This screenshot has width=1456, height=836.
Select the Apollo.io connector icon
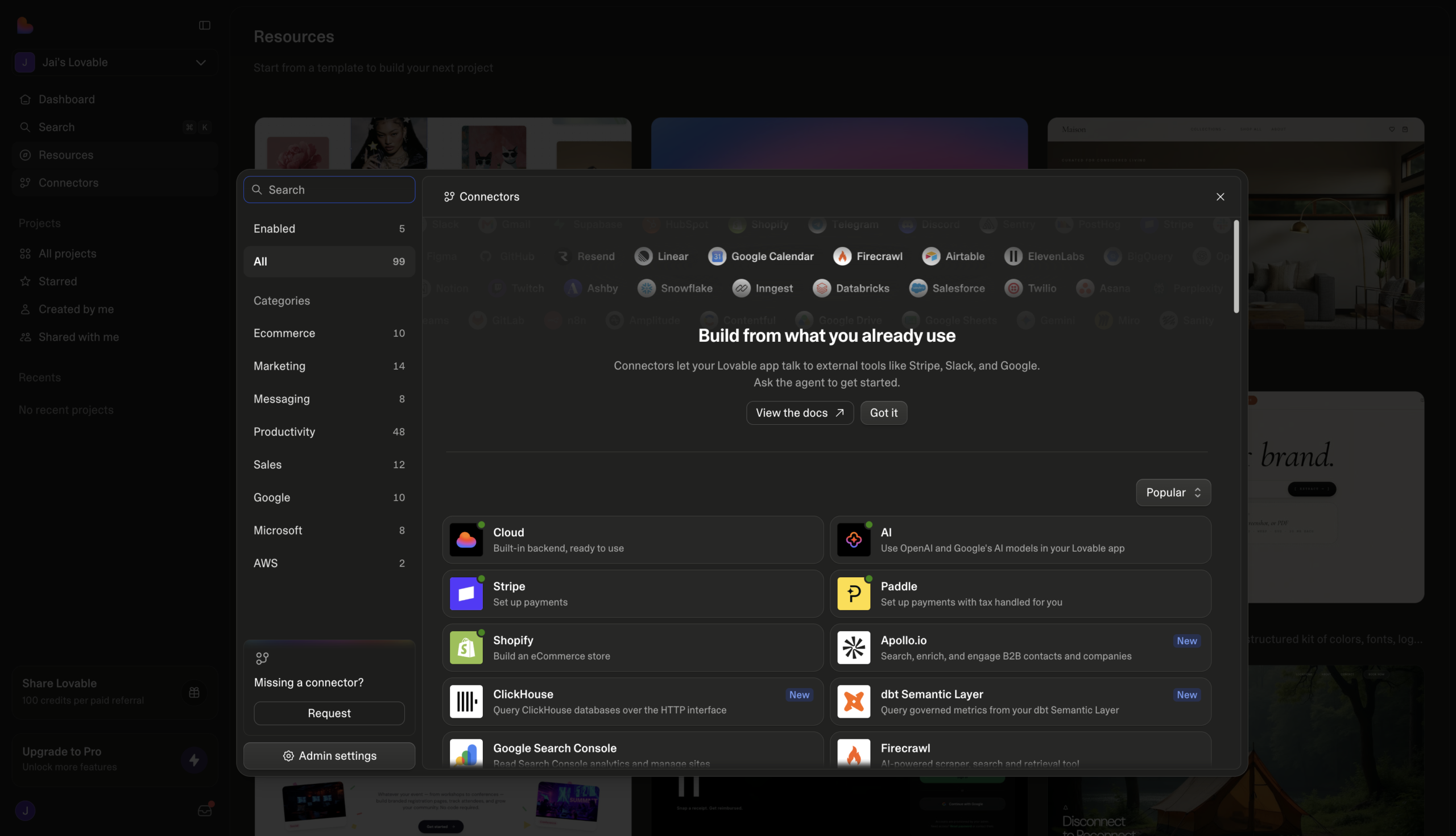click(x=853, y=648)
